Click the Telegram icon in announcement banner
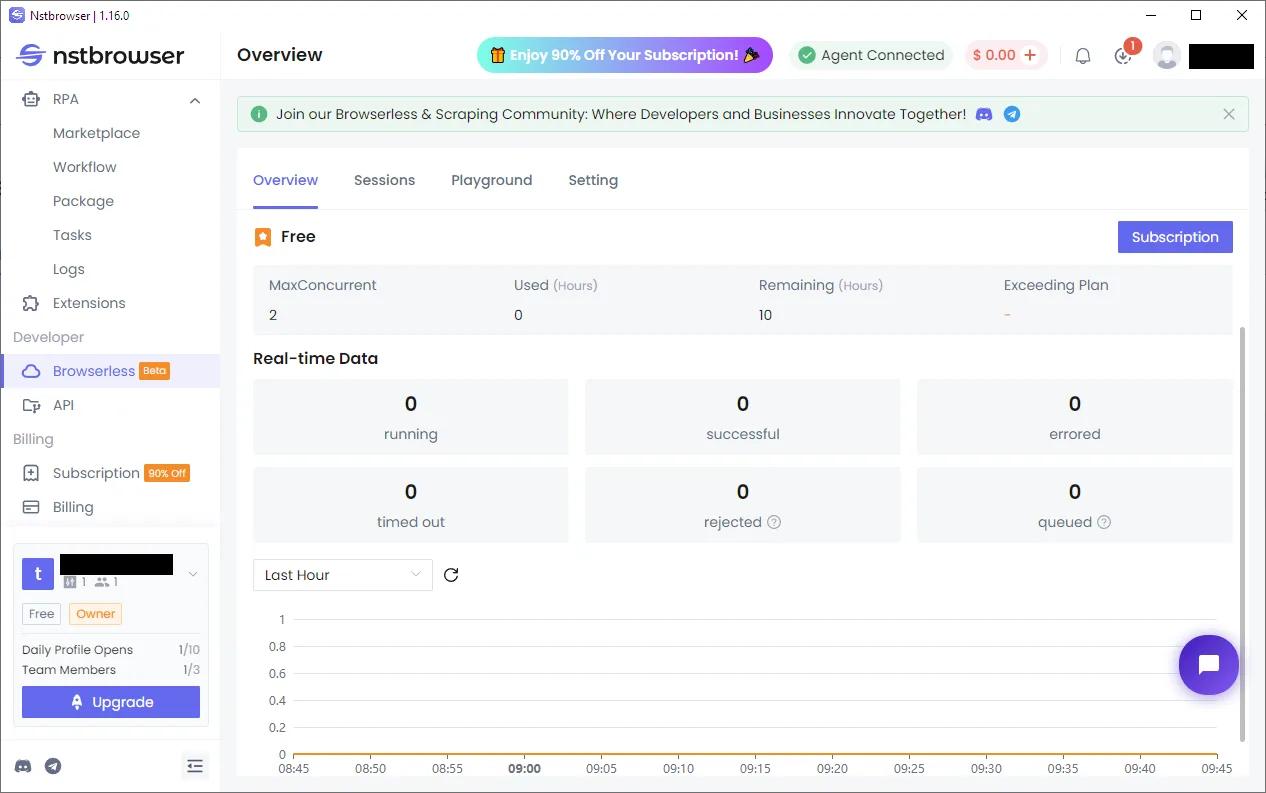Viewport: 1266px width, 793px height. pyautogui.click(x=1012, y=114)
